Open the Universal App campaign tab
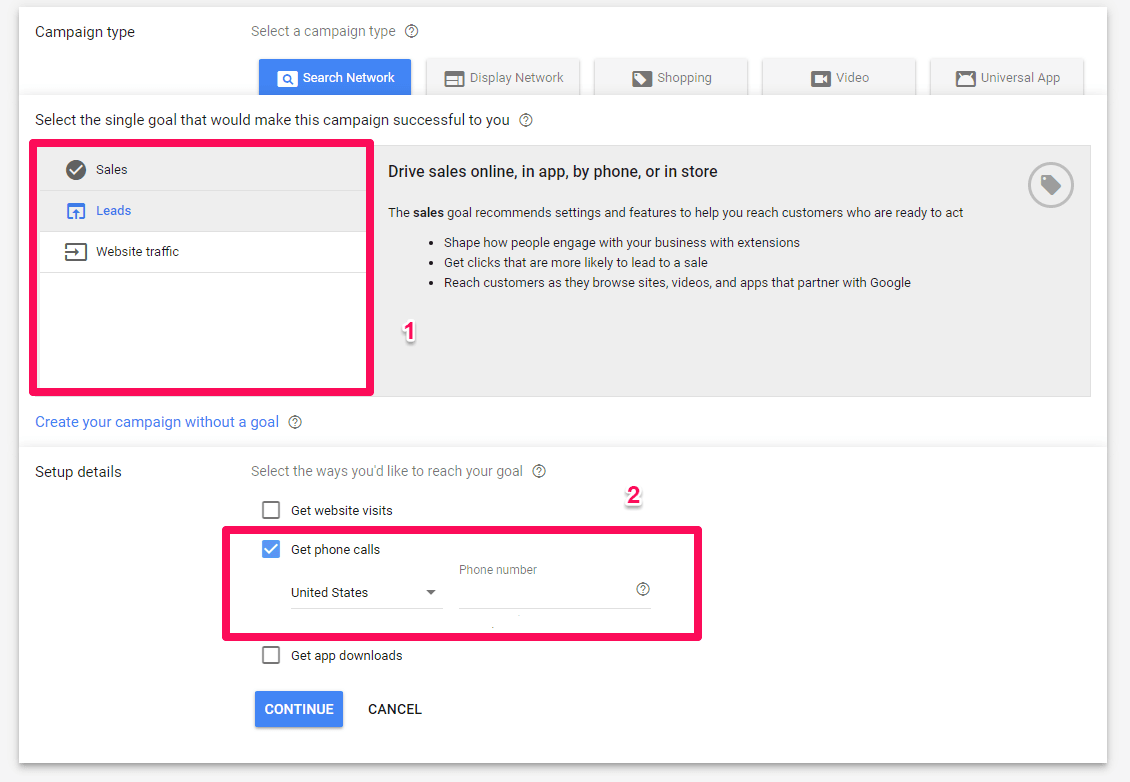 pyautogui.click(x=1007, y=78)
